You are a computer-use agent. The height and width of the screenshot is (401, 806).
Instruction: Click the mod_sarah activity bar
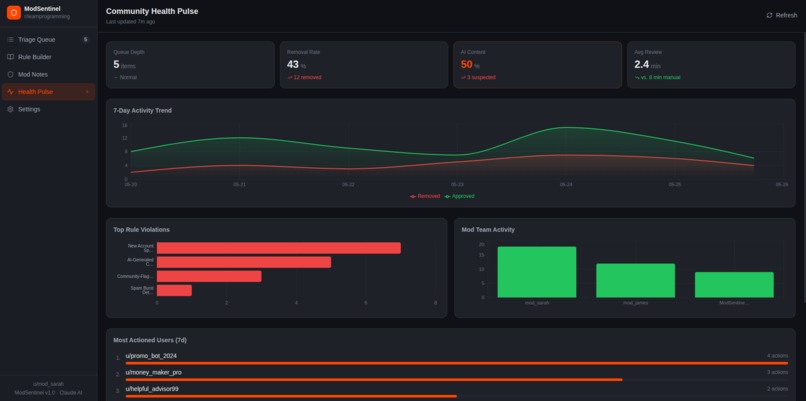537,272
